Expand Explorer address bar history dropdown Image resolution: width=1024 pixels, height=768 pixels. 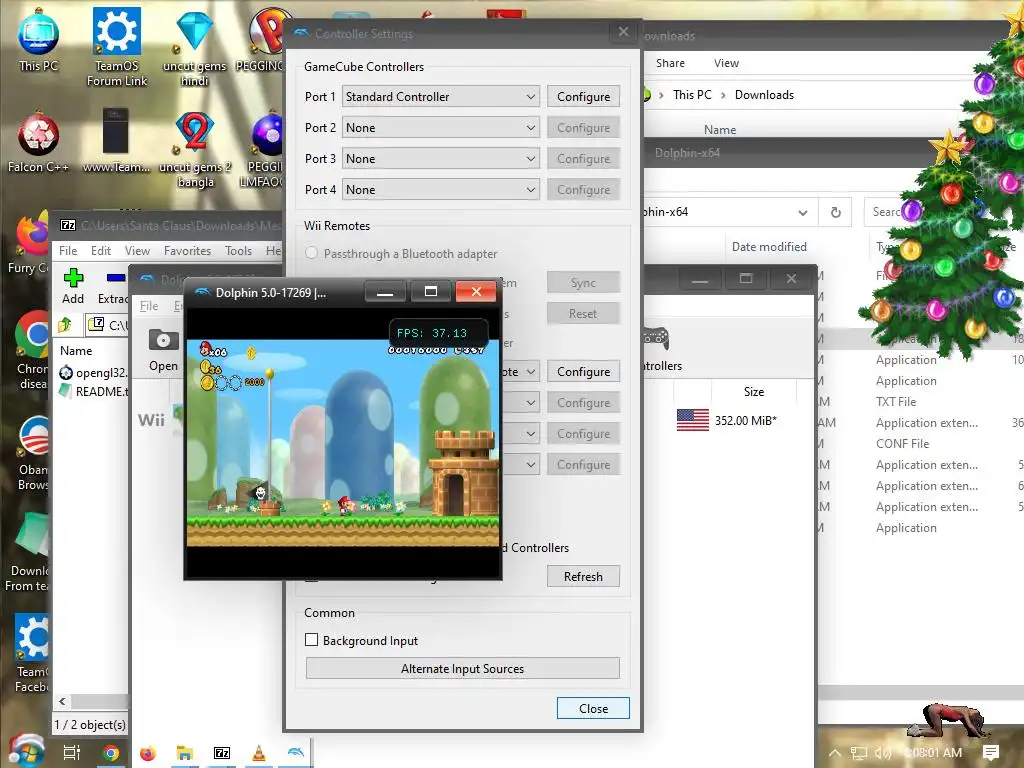coord(803,213)
